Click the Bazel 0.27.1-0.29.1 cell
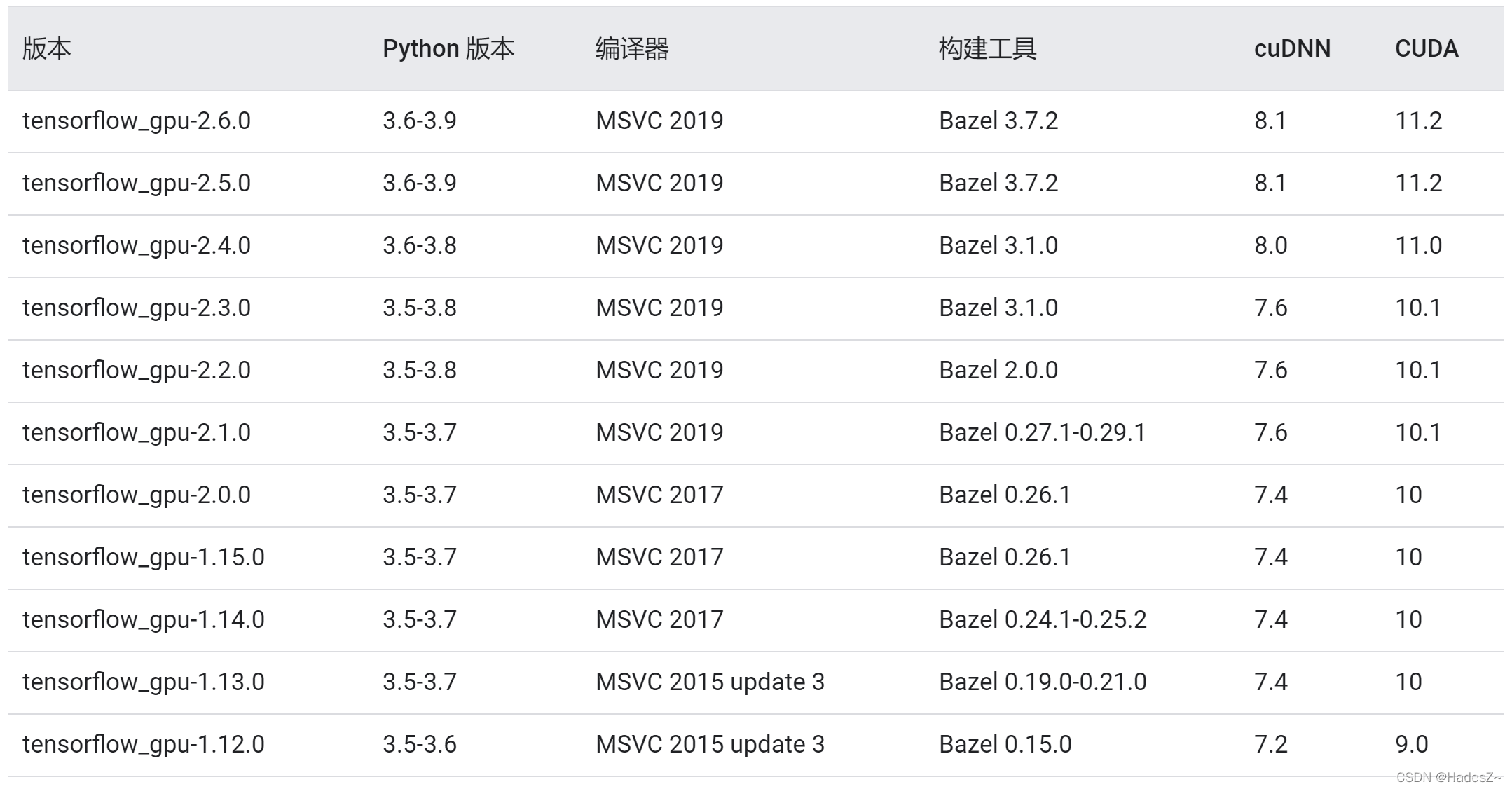This screenshot has height=789, width=1512. point(1043,432)
